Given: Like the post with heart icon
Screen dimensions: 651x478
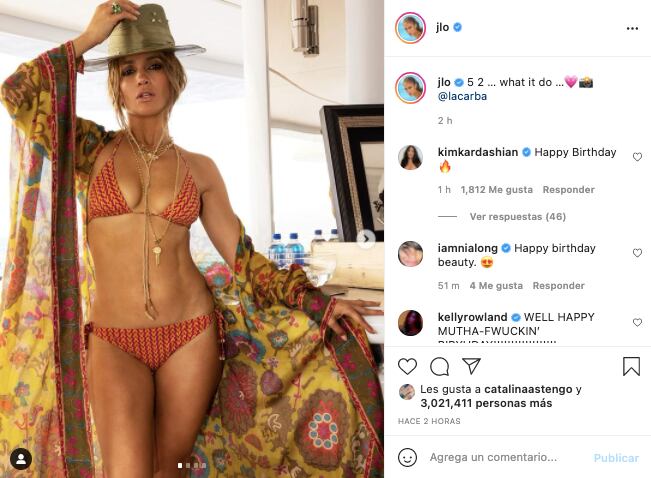Looking at the screenshot, I should (x=407, y=367).
